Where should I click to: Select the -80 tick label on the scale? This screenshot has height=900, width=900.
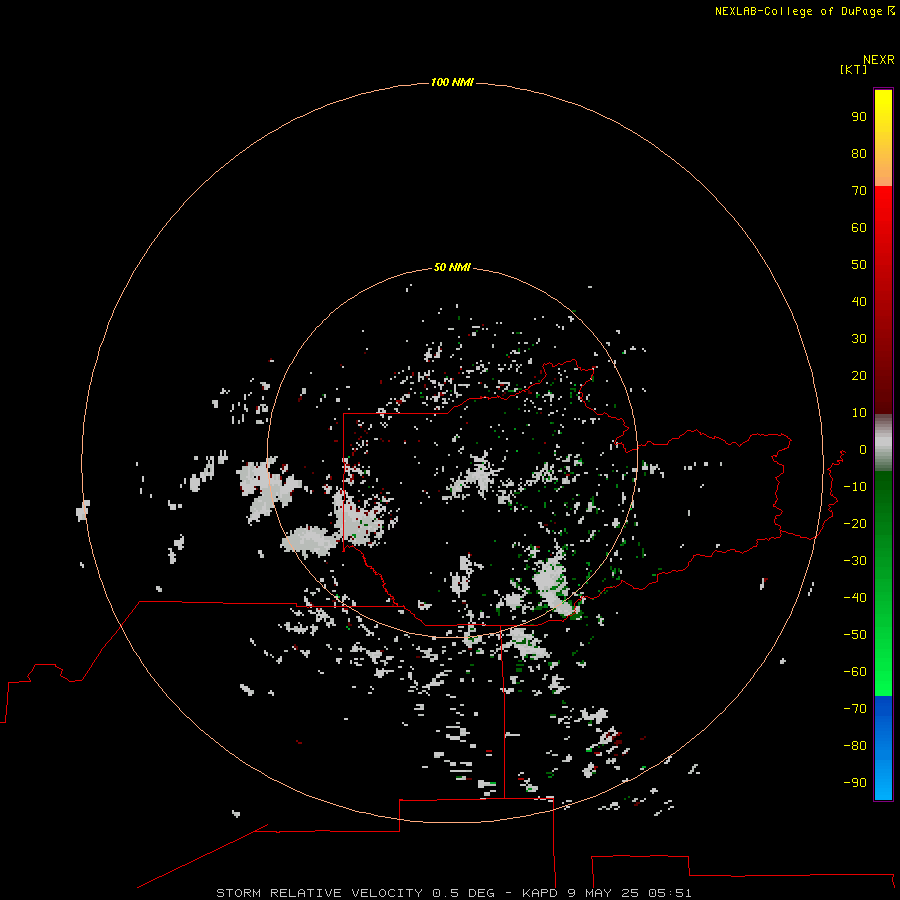coord(855,746)
